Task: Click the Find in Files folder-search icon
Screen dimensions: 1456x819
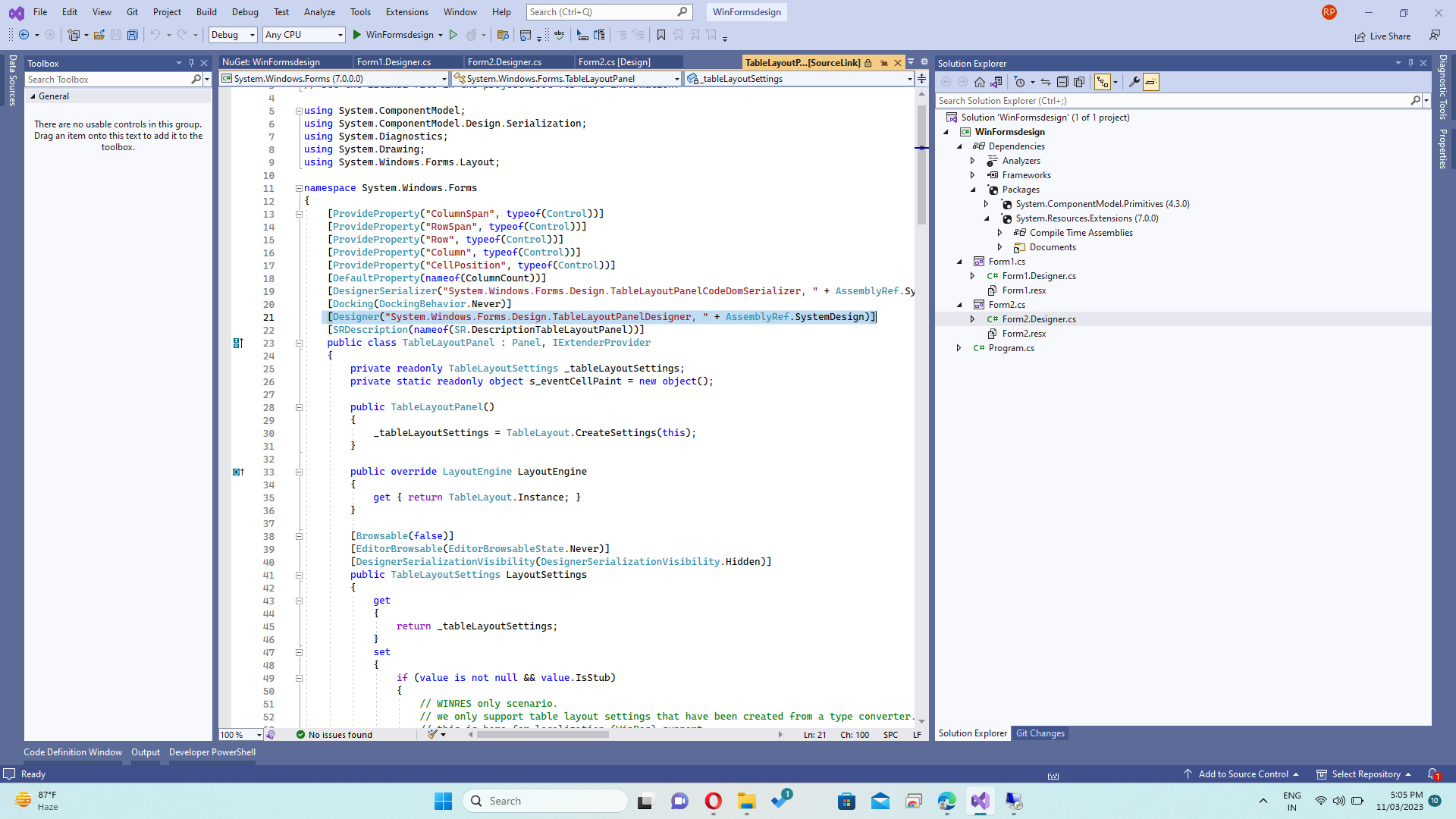Action: 502,35
